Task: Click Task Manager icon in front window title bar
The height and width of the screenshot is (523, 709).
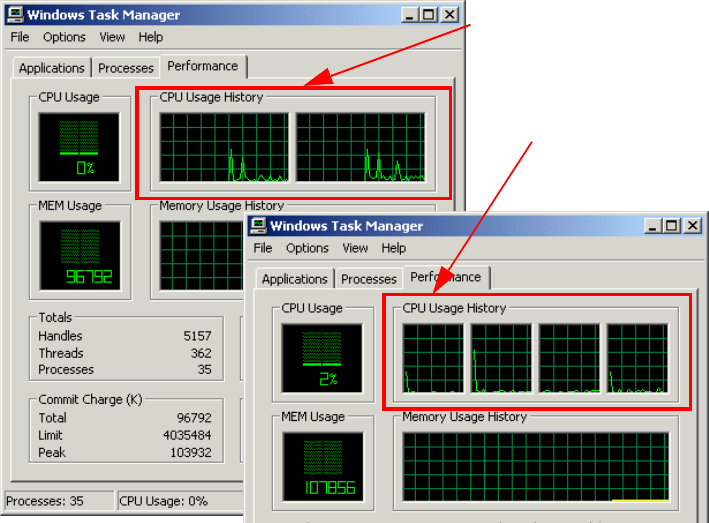Action: [258, 226]
